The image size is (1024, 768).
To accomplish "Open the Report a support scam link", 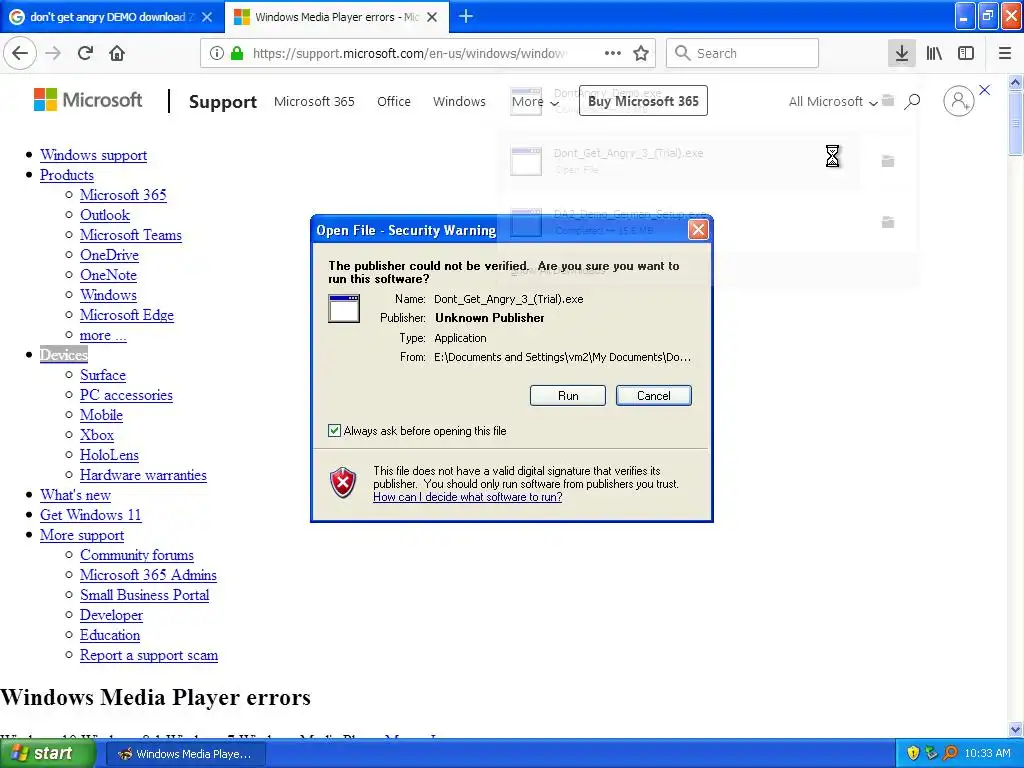I will [149, 655].
